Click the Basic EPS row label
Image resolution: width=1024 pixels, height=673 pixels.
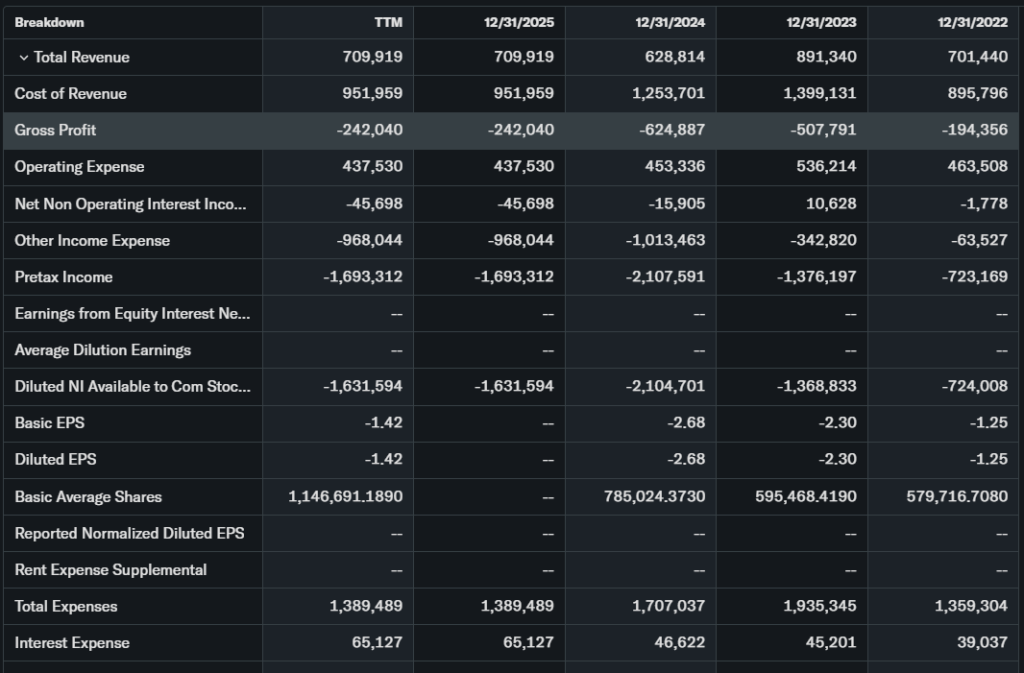point(49,423)
